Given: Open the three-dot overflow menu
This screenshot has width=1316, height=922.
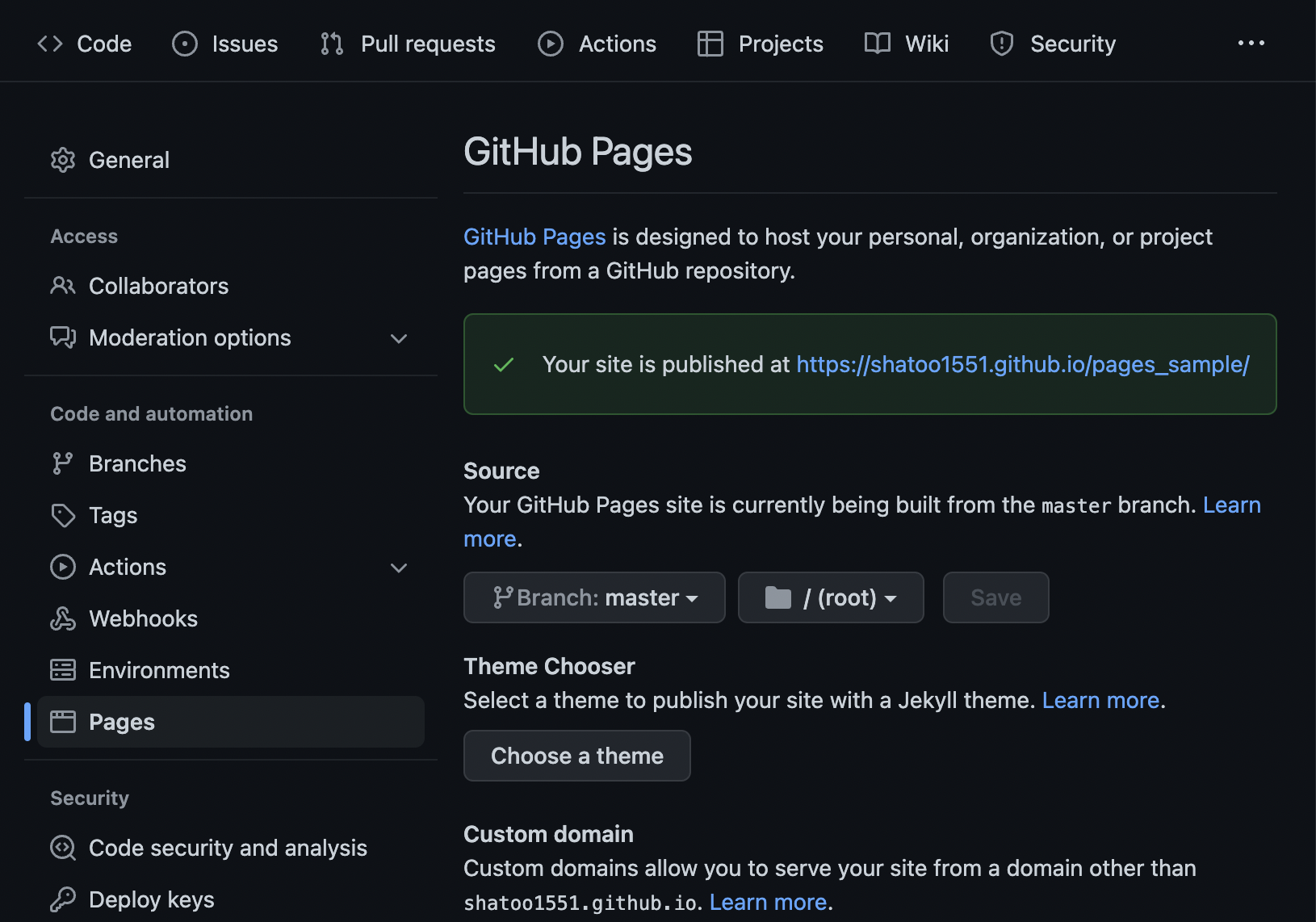Looking at the screenshot, I should point(1251,44).
